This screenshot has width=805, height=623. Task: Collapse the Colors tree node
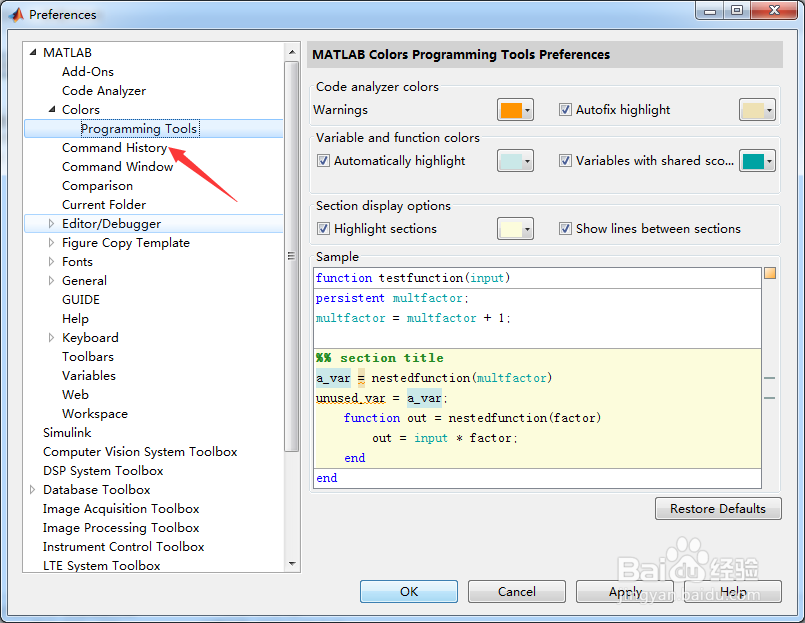(52, 109)
